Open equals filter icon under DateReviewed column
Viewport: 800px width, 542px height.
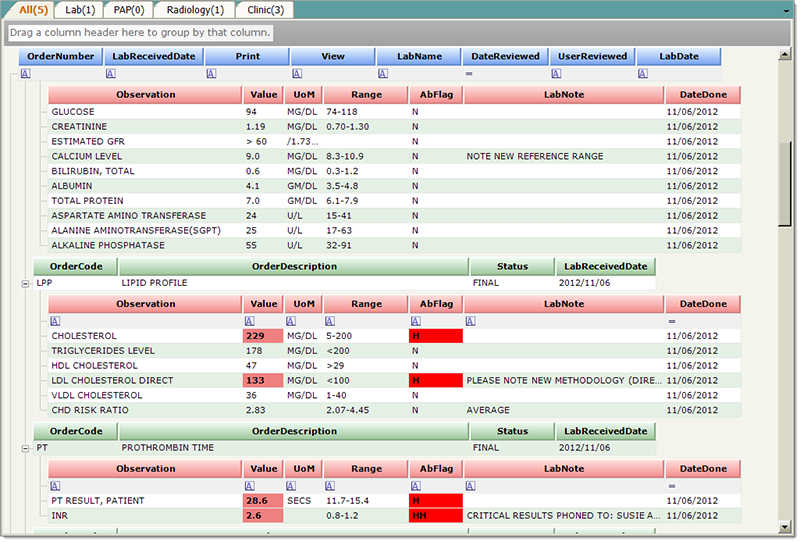(469, 73)
